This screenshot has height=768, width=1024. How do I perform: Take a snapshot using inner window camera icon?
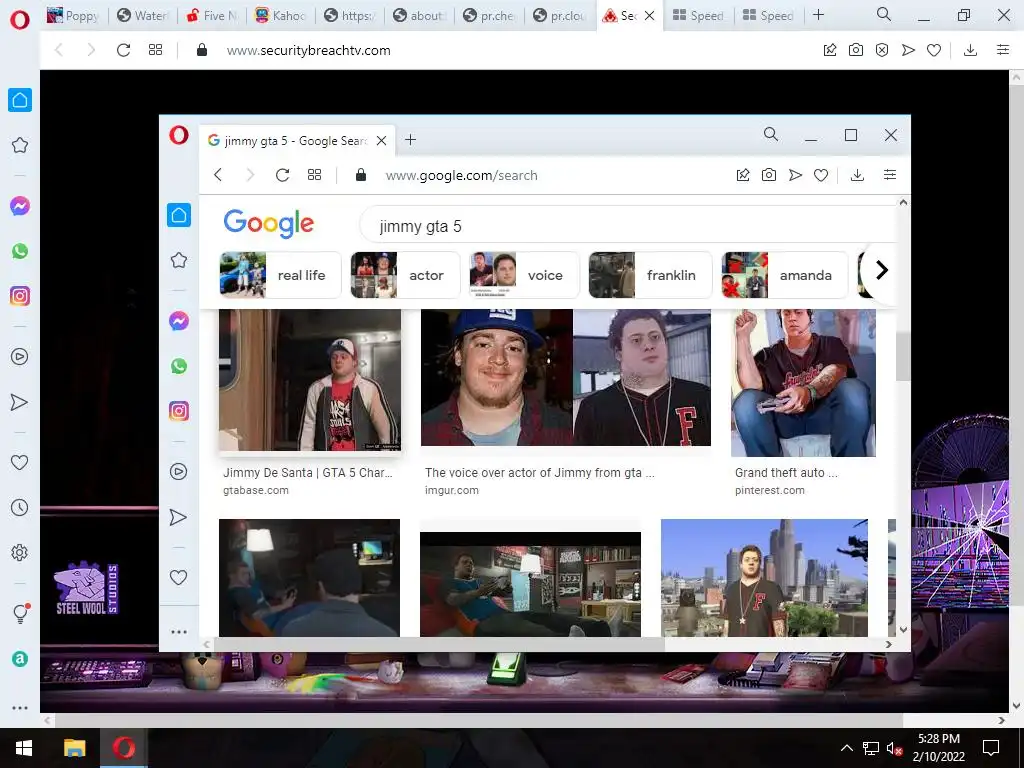coord(769,174)
